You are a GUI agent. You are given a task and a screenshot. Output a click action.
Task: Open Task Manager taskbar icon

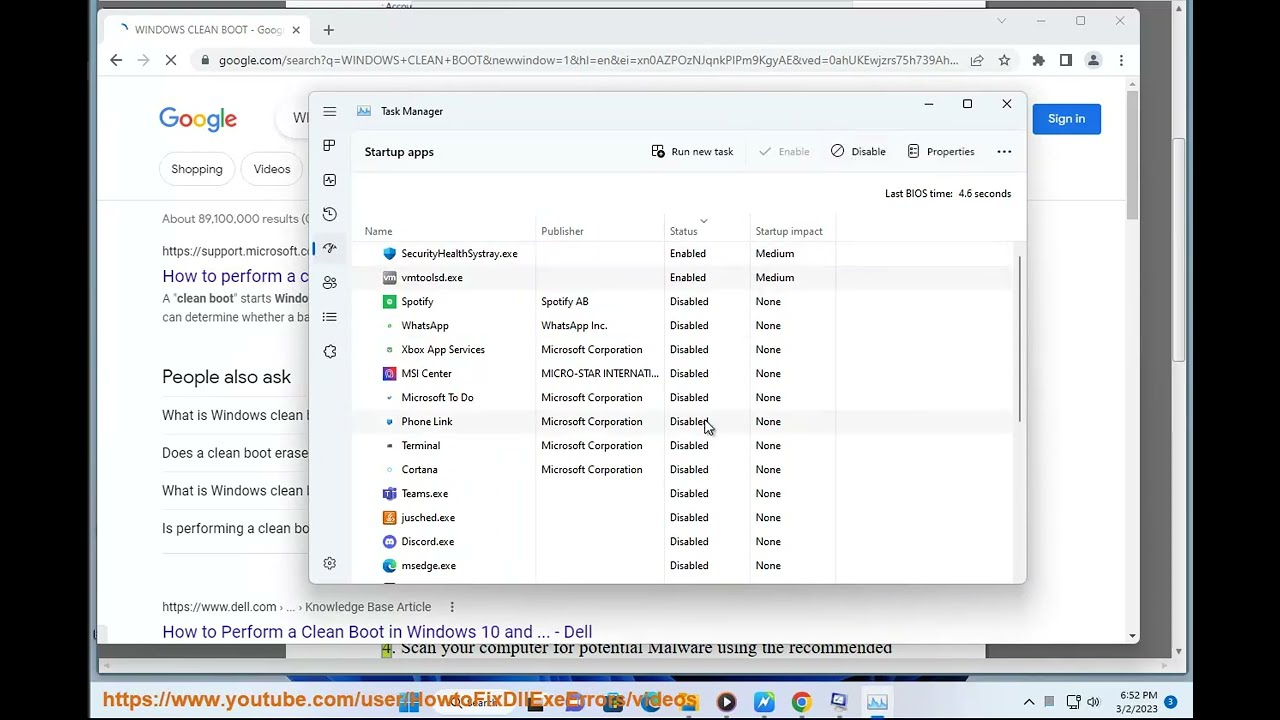coord(877,702)
